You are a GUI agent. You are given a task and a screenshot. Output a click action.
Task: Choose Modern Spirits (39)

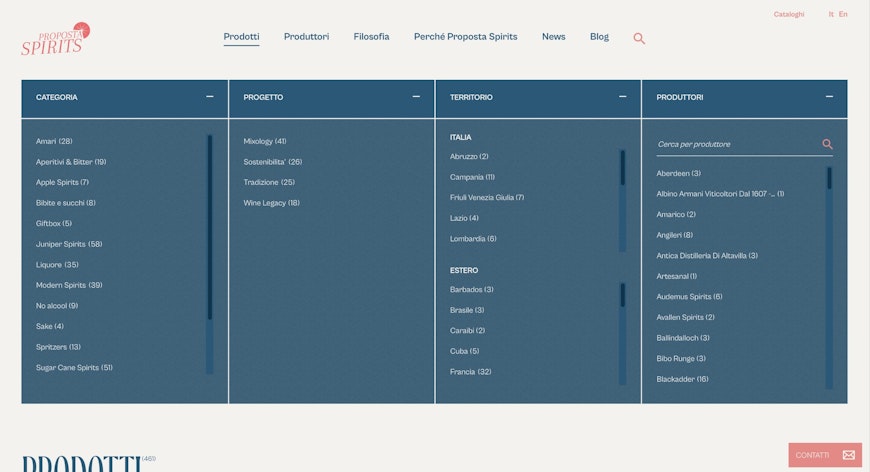[69, 285]
